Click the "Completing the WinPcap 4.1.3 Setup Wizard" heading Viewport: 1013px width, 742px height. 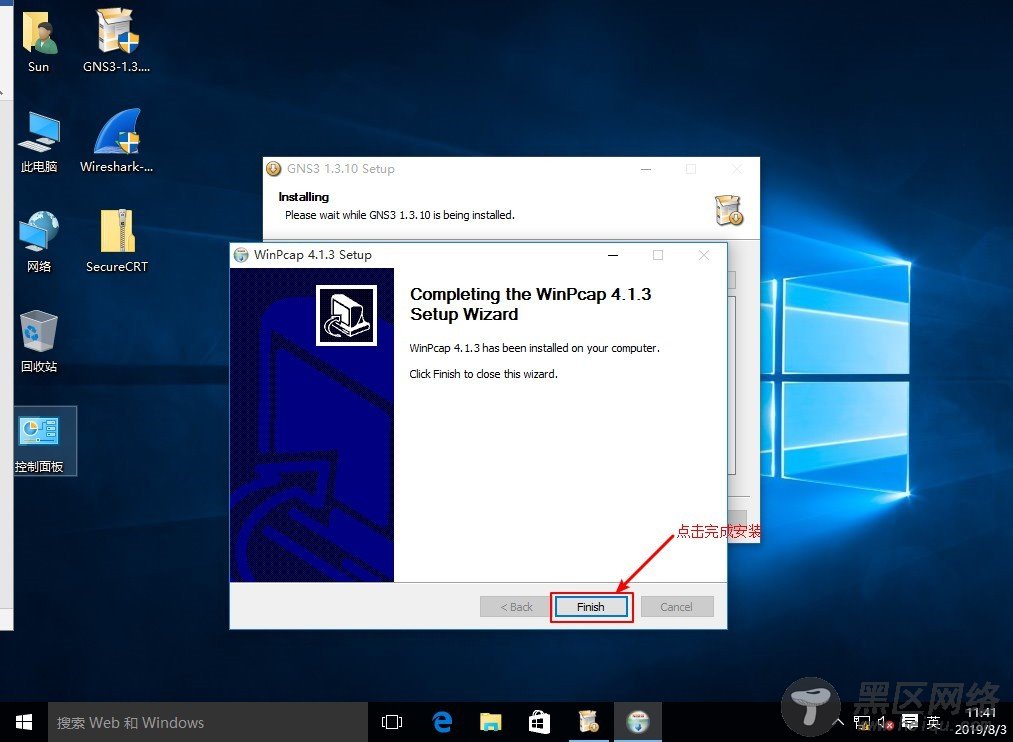[x=530, y=304]
